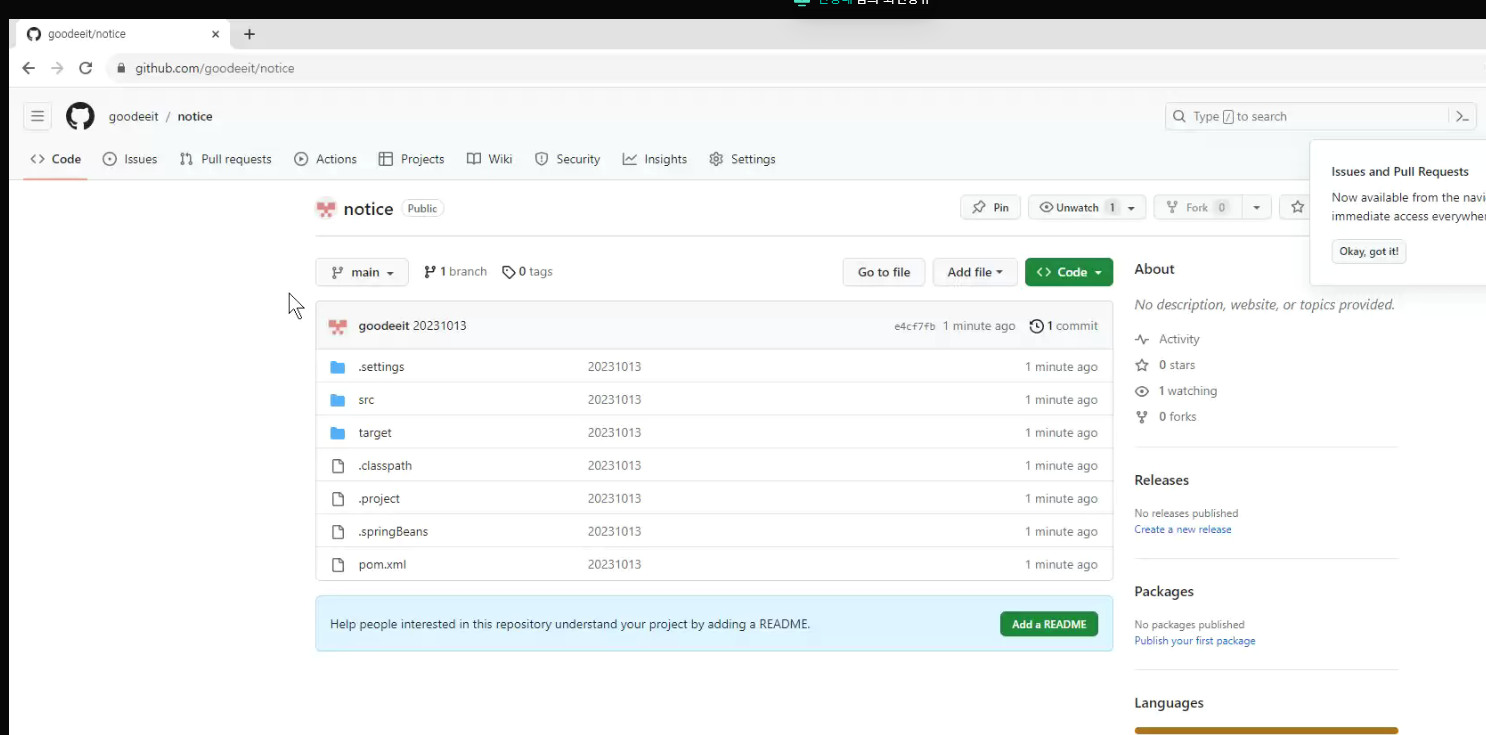Open the command palette icon
Viewport: 1486px width, 735px height.
1462,116
